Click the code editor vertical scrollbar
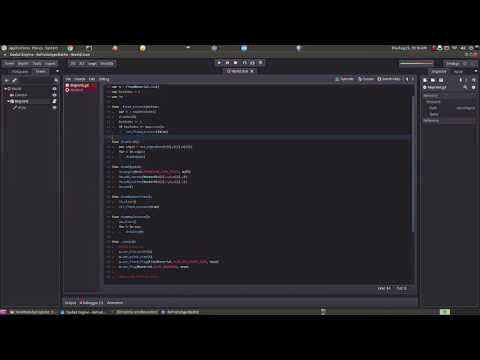Image resolution: width=480 pixels, height=360 pixels. coord(413,163)
